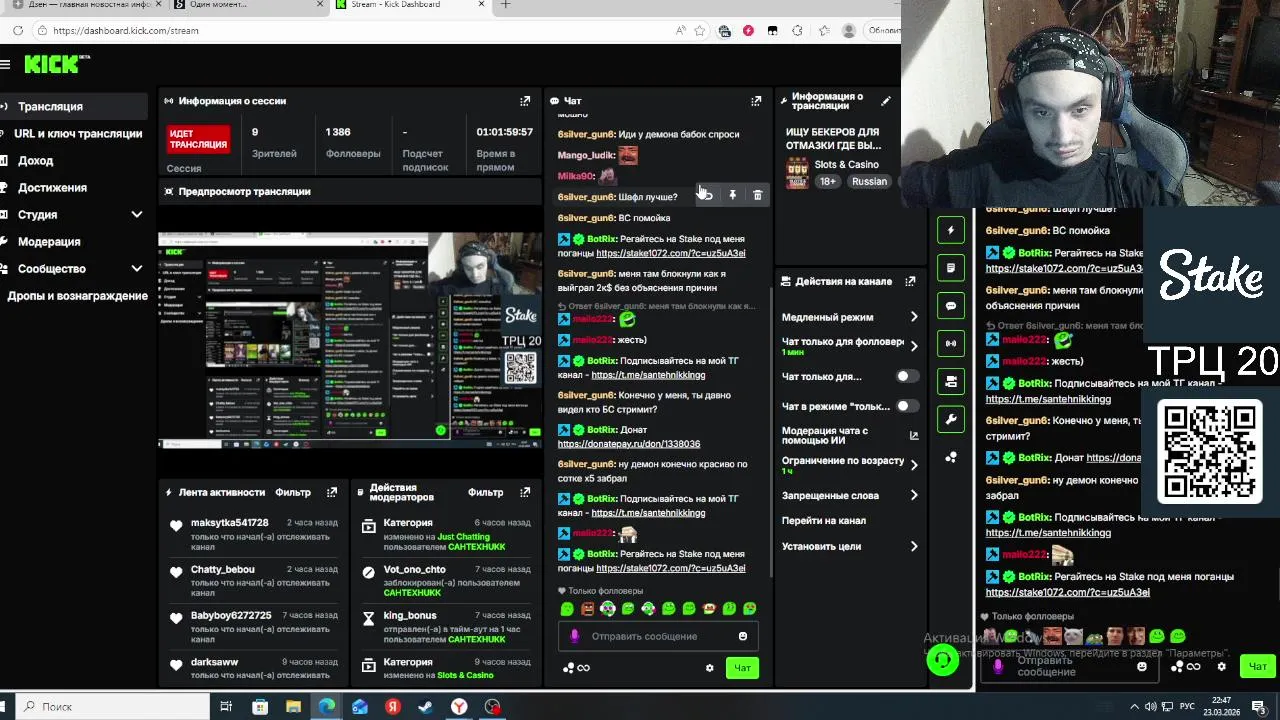The height and width of the screenshot is (720, 1280).
Task: Open Ограничение по возрасту options
Action: coord(850,465)
